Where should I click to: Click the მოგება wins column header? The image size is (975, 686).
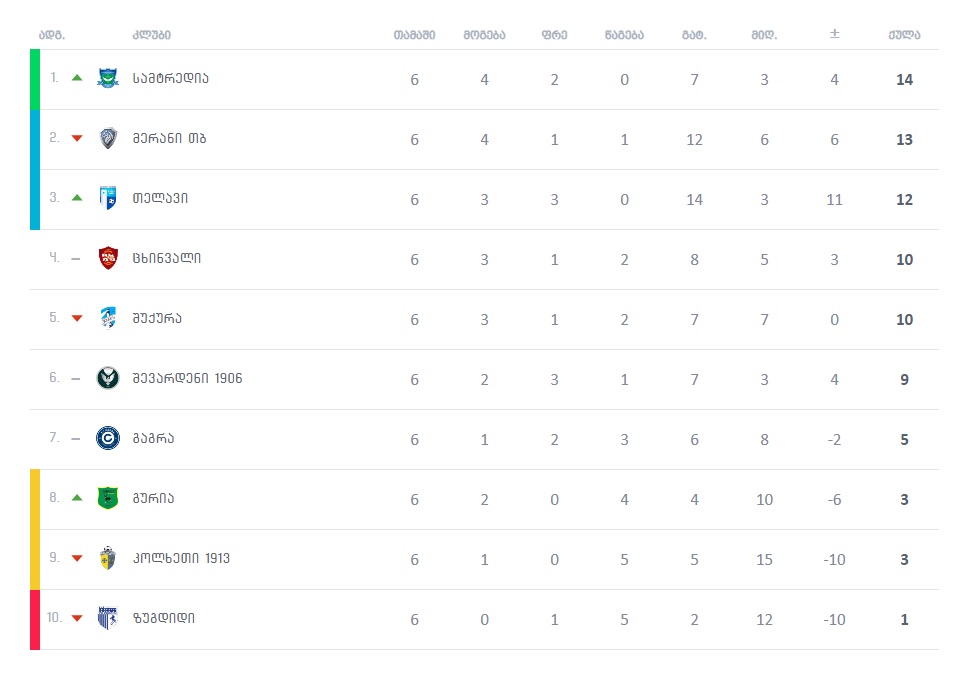coord(484,35)
